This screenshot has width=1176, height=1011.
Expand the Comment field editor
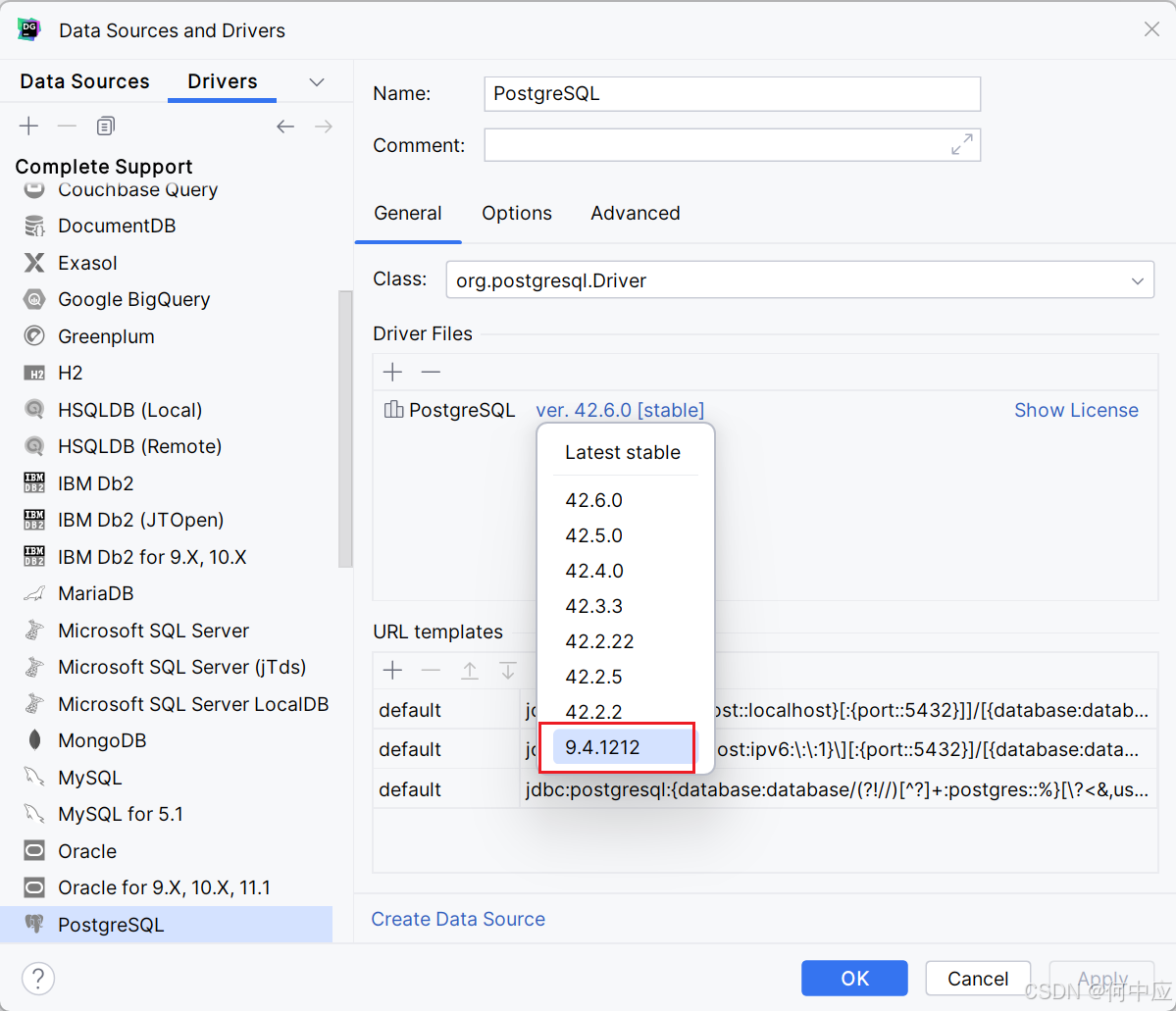pos(961,144)
